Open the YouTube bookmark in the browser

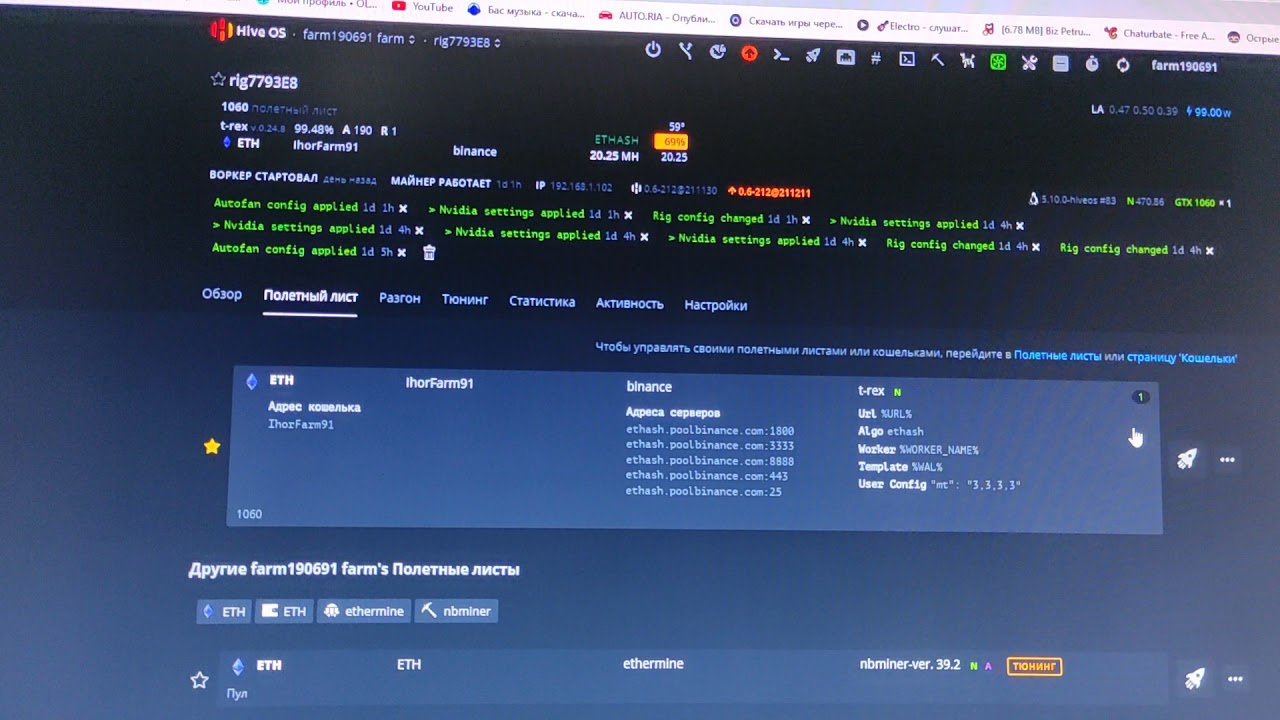tap(424, 7)
